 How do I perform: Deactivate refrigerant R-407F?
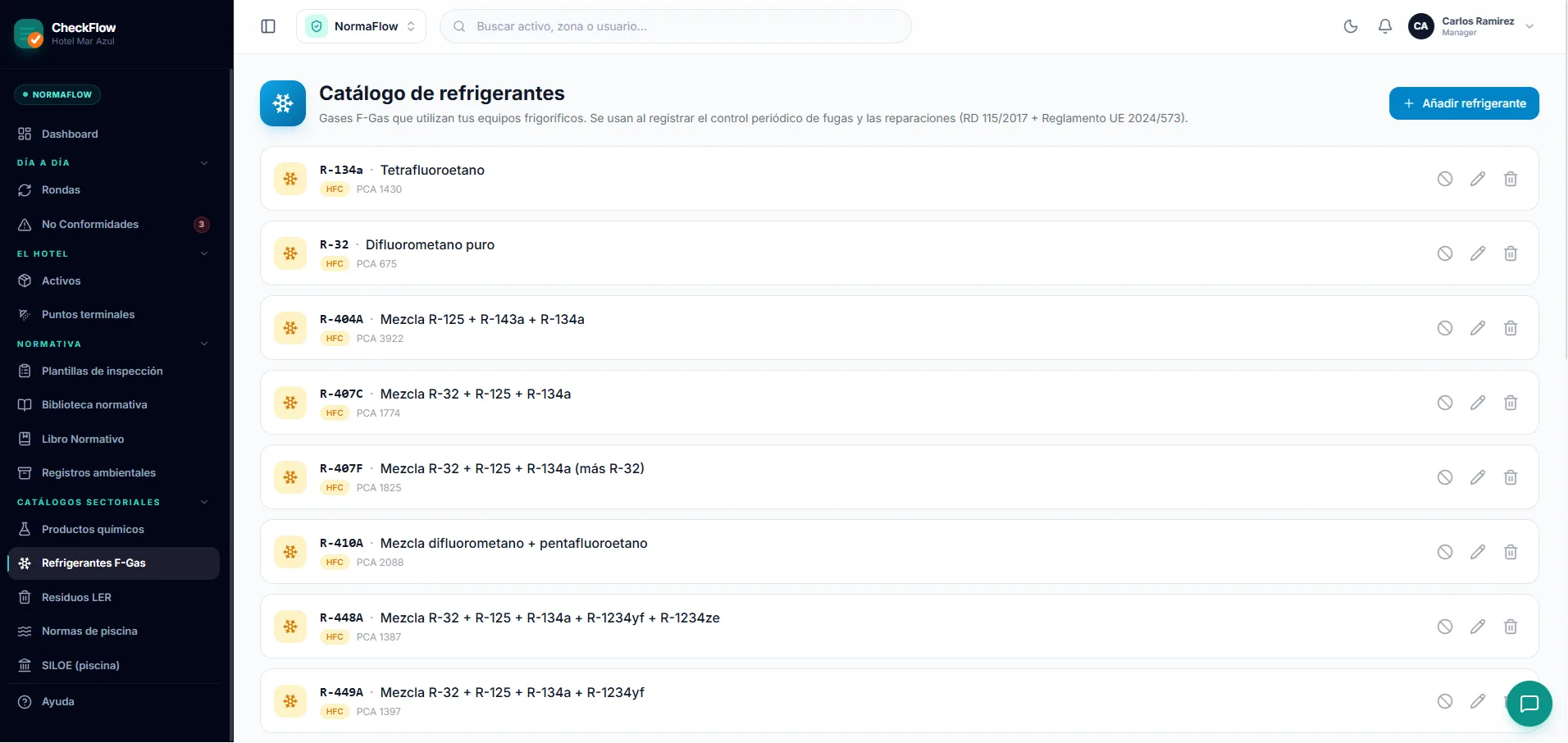1445,477
